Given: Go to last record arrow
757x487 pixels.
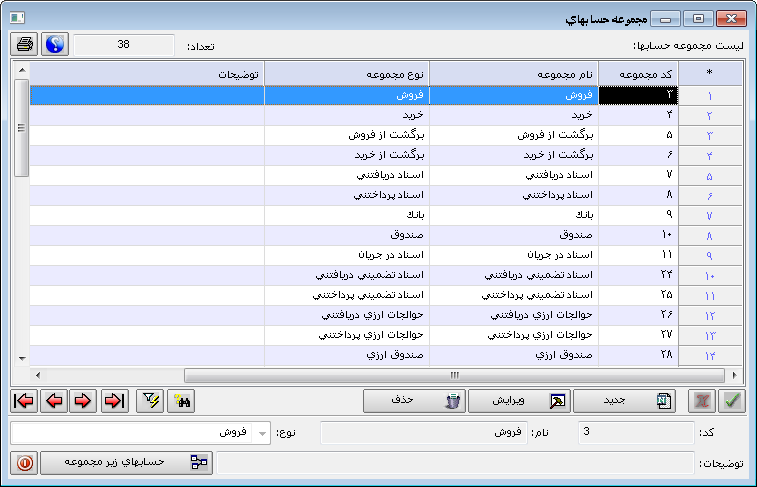Looking at the screenshot, I should [114, 401].
